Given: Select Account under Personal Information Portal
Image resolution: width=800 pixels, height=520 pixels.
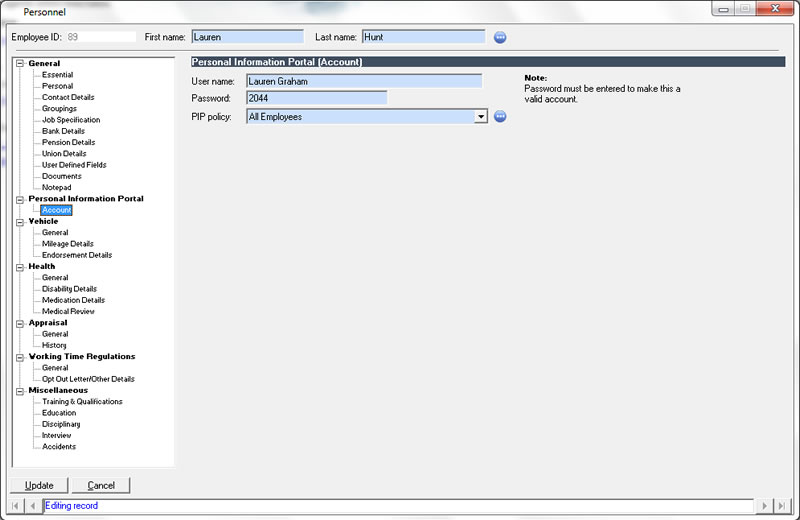Looking at the screenshot, I should [x=56, y=210].
